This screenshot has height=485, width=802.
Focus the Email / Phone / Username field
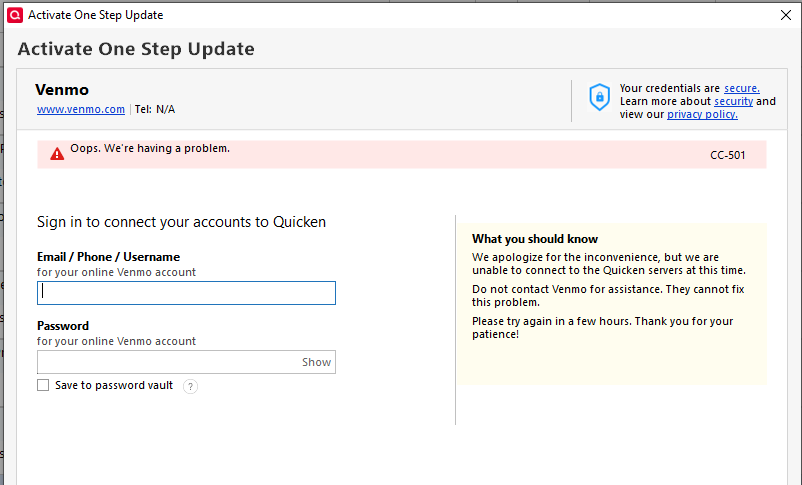tap(186, 293)
